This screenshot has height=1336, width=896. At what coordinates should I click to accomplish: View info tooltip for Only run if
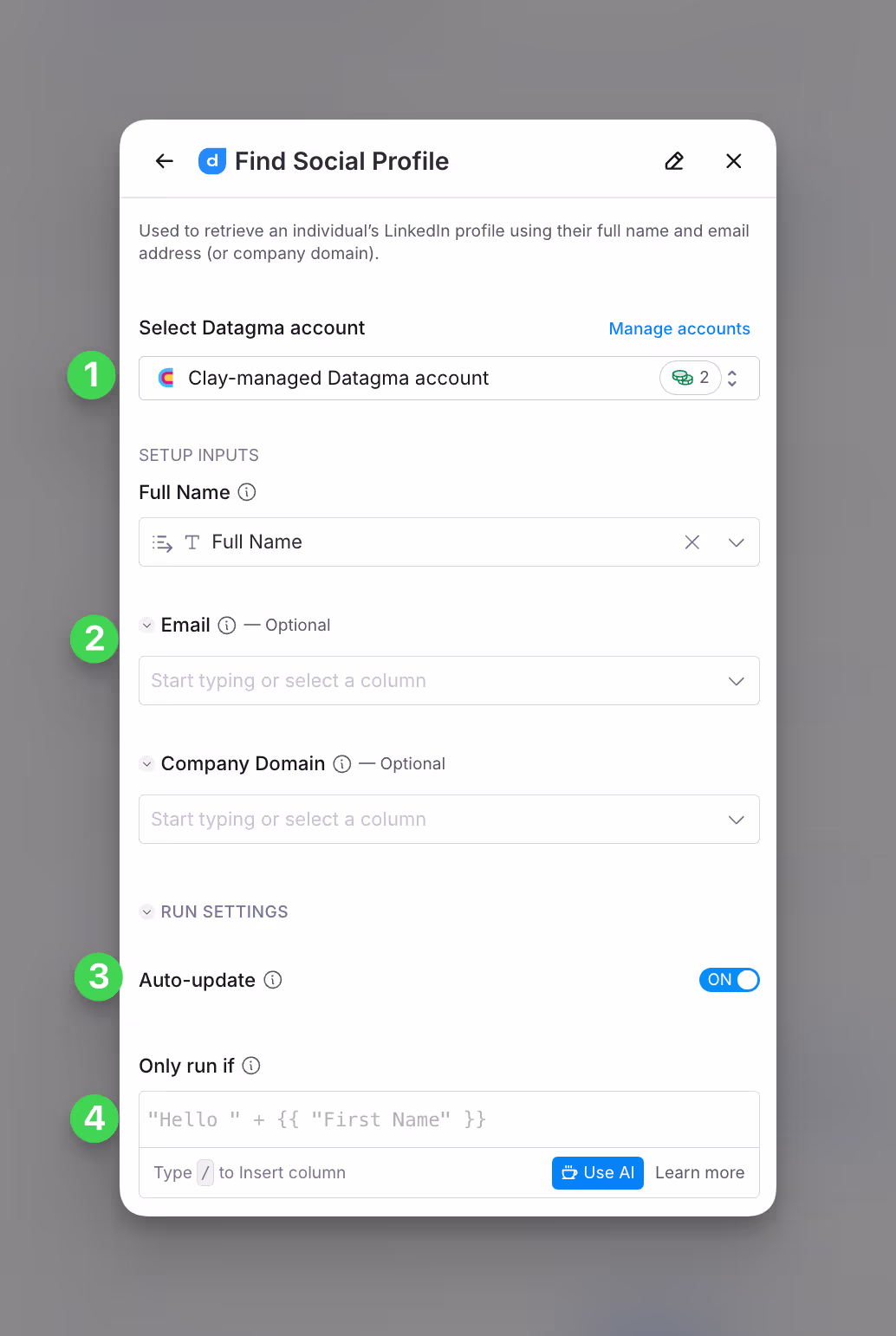pos(251,1066)
